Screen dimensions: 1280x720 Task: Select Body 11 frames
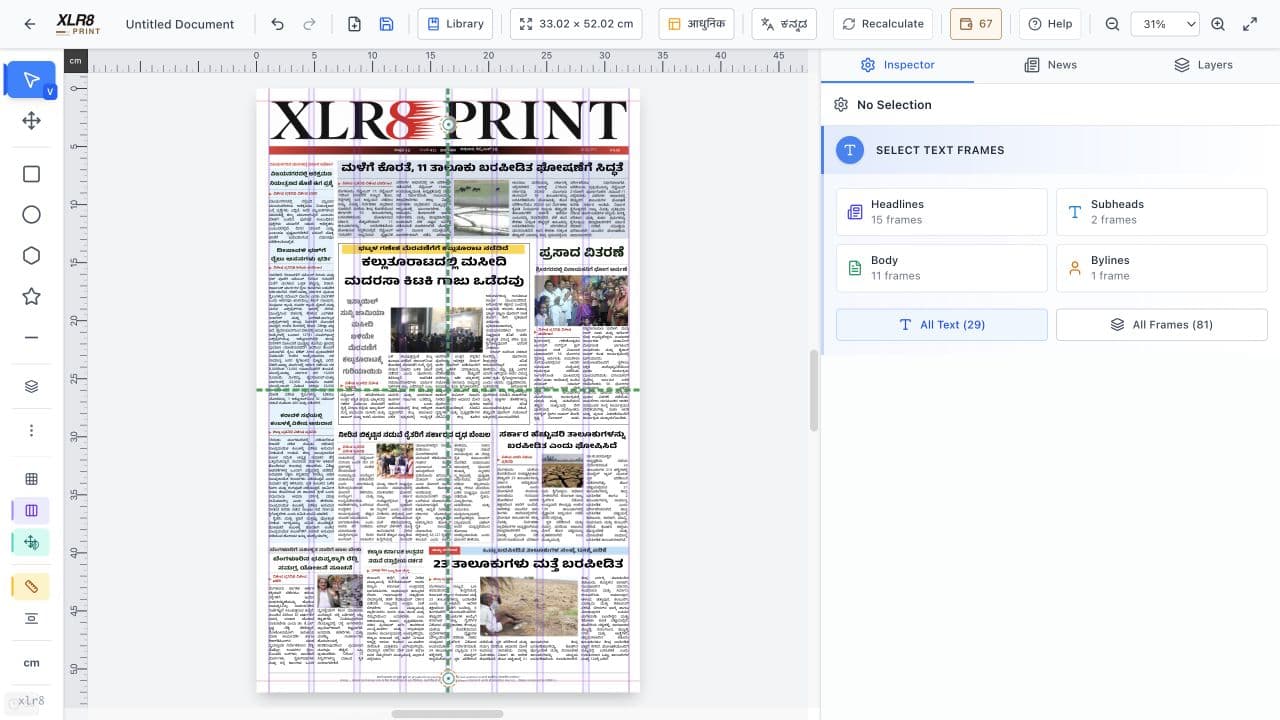point(942,268)
